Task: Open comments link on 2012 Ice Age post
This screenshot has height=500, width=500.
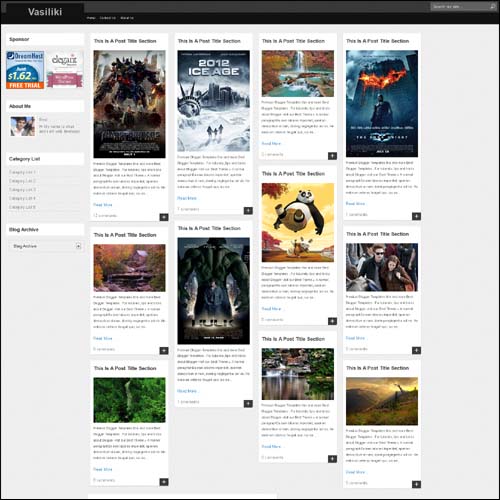Action: [x=188, y=209]
